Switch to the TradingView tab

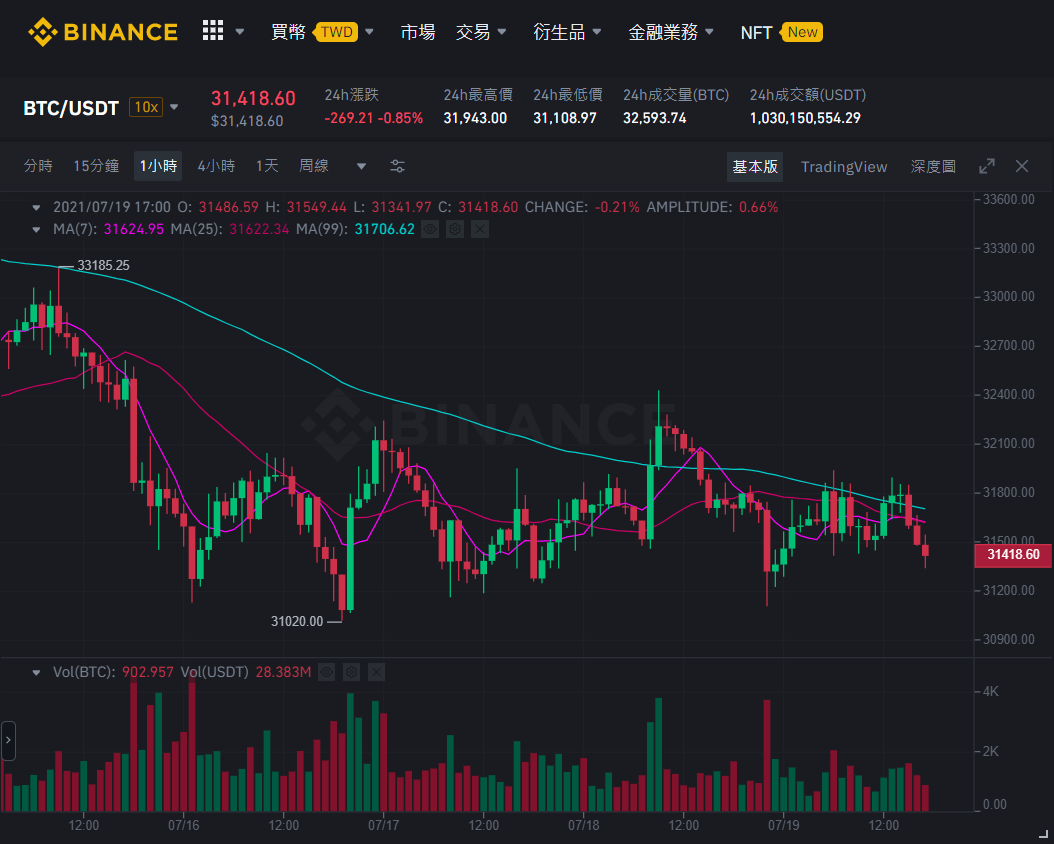tap(844, 167)
